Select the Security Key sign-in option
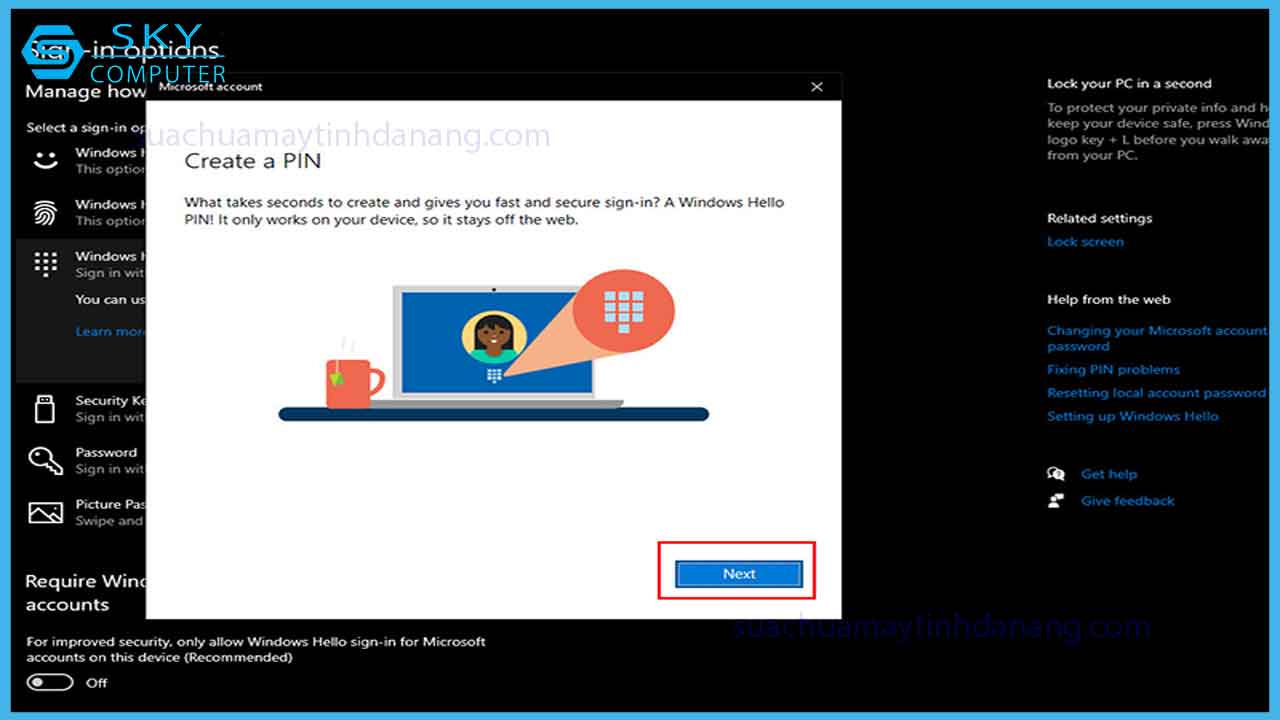This screenshot has width=1280, height=720. tap(45, 408)
